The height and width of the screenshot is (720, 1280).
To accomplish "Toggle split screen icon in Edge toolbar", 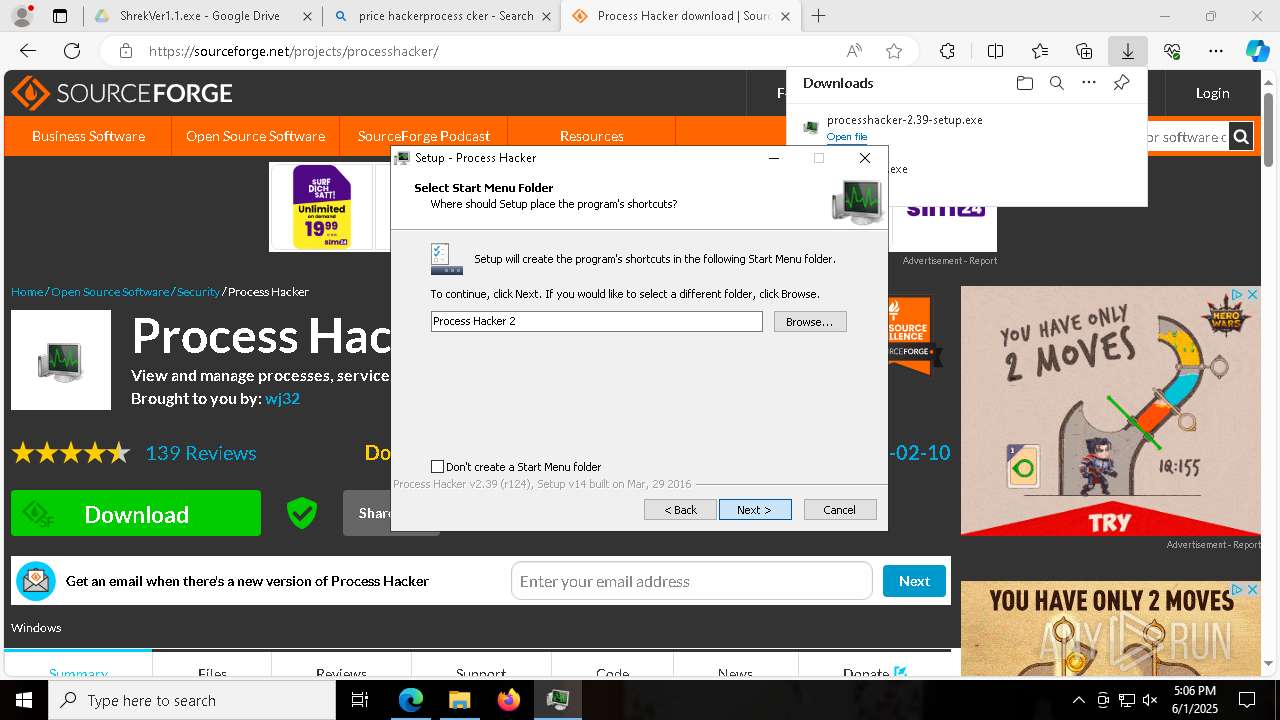I will pyautogui.click(x=995, y=51).
